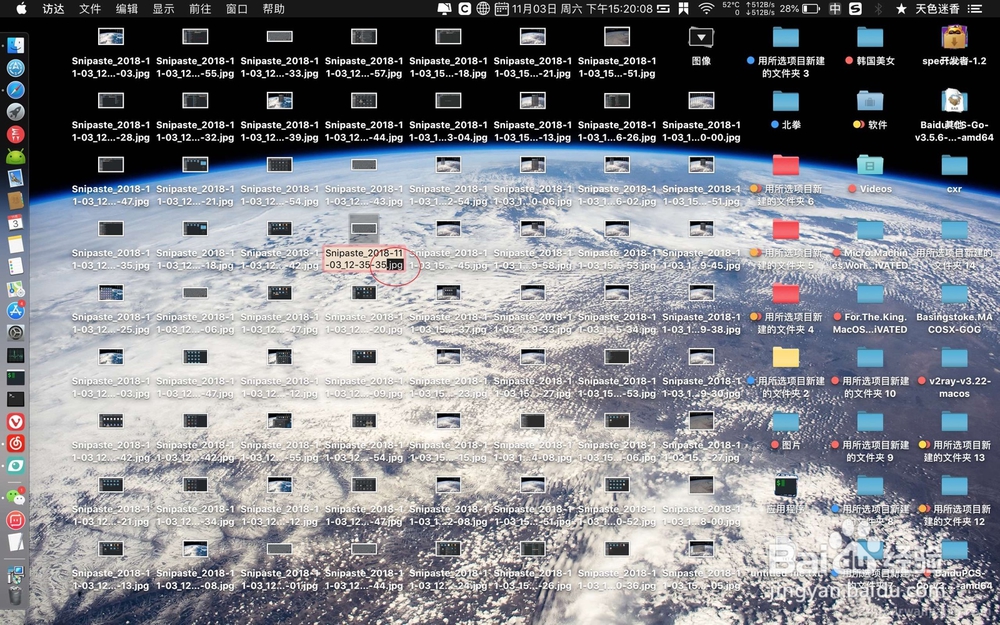
Task: Select thumbnail Snipaste_2018-11-03_12...-03.jpg in top row
Action: coord(111,37)
